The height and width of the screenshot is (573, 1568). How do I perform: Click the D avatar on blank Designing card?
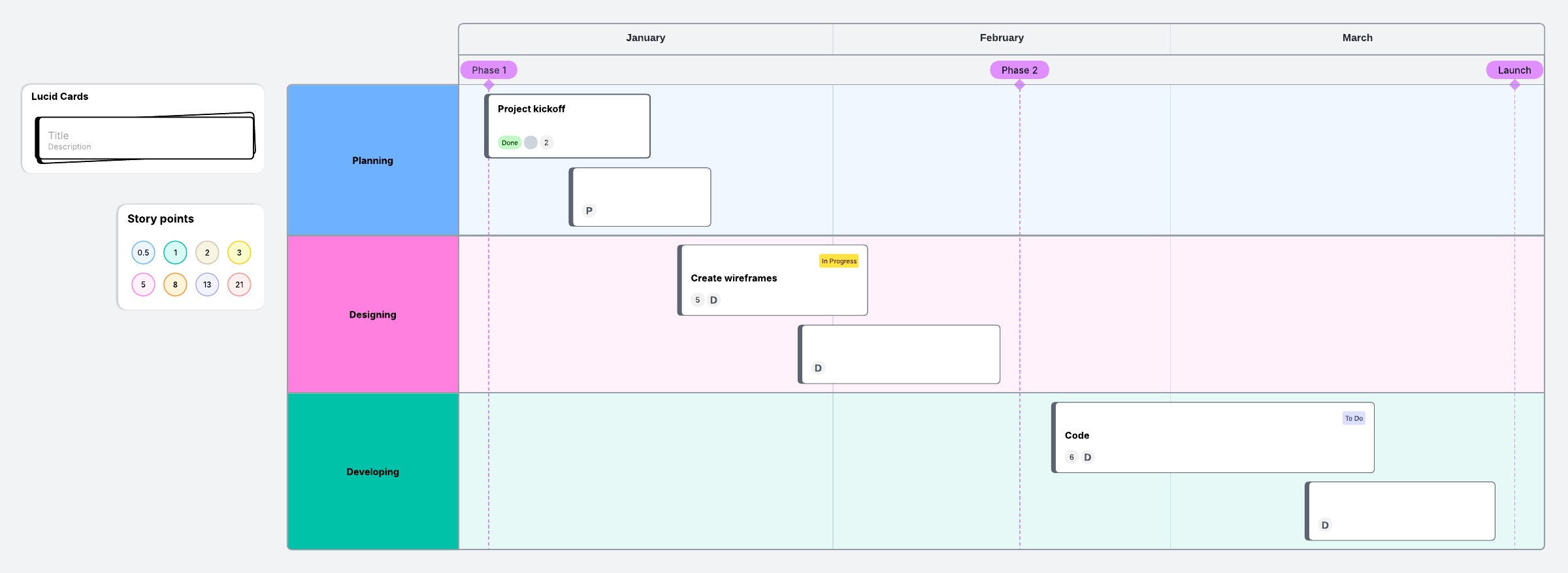pos(818,368)
